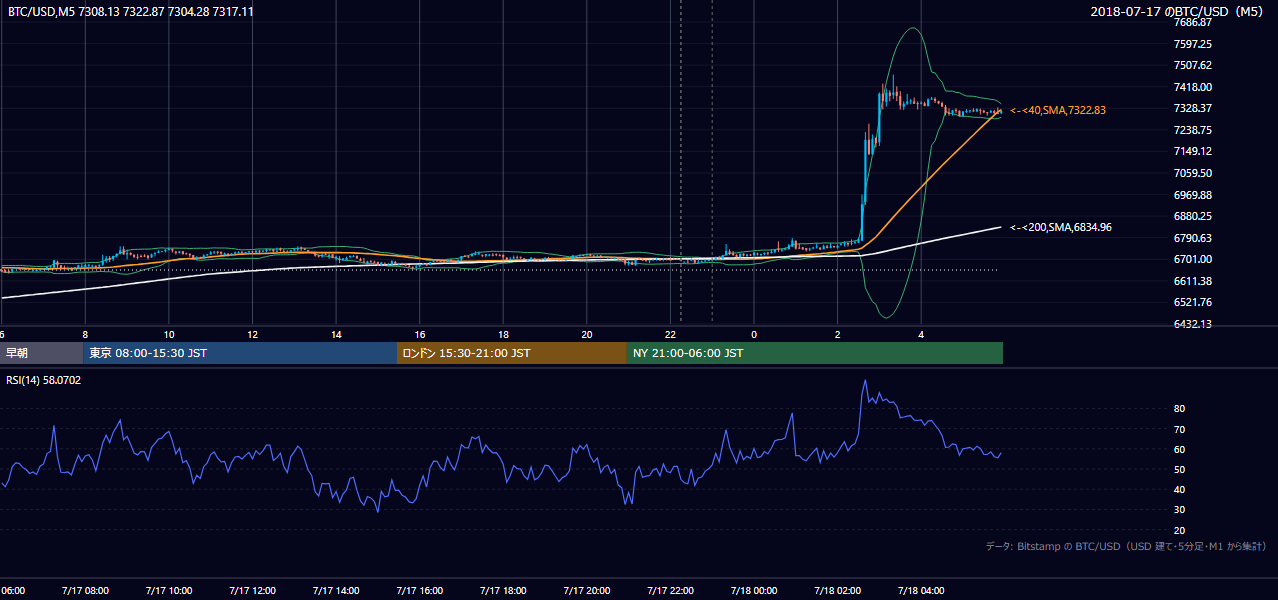Click the orange '<-<40,SMA,7322.83' label

tap(1058, 110)
